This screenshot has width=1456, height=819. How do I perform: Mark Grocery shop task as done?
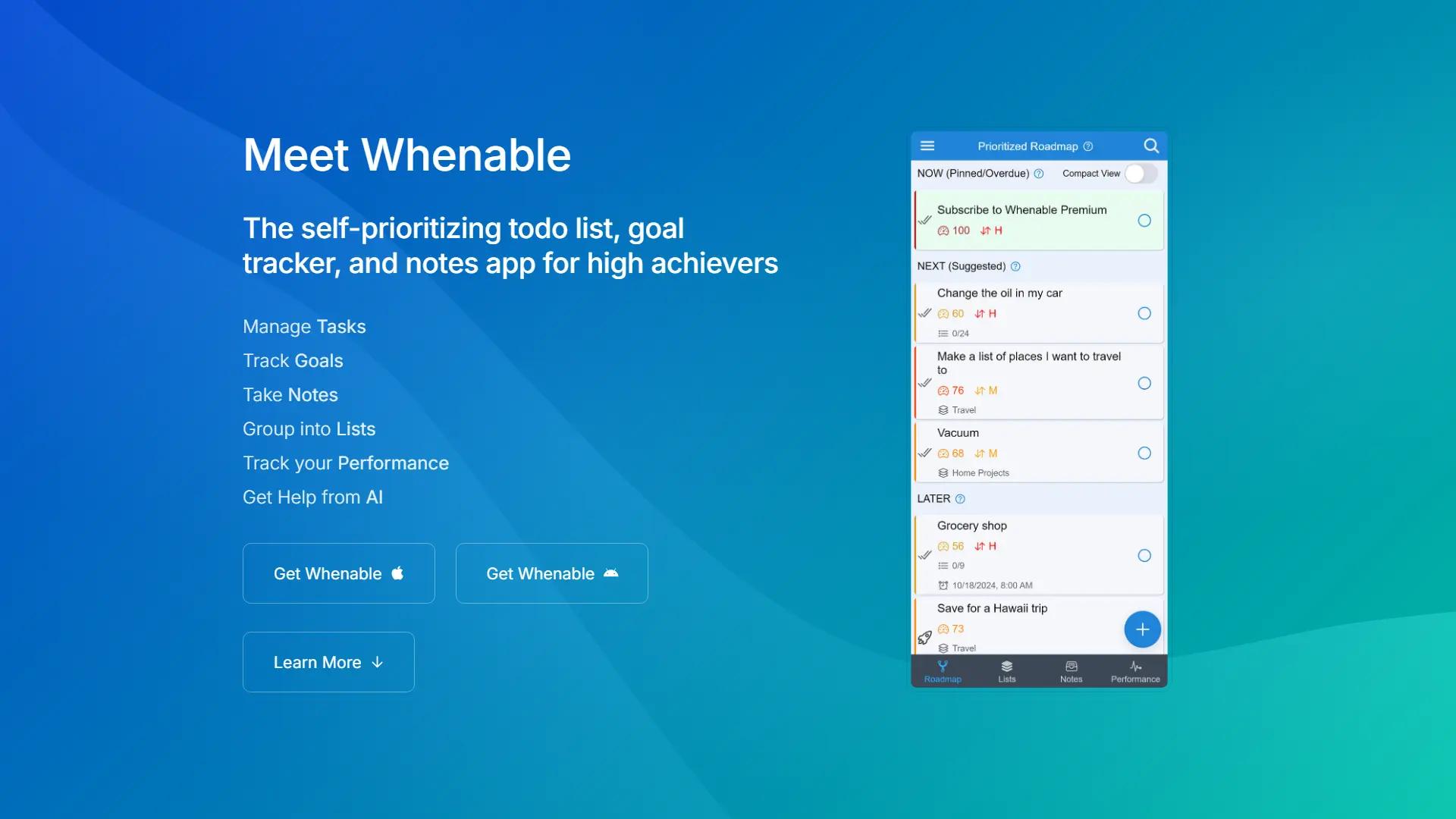point(1144,555)
